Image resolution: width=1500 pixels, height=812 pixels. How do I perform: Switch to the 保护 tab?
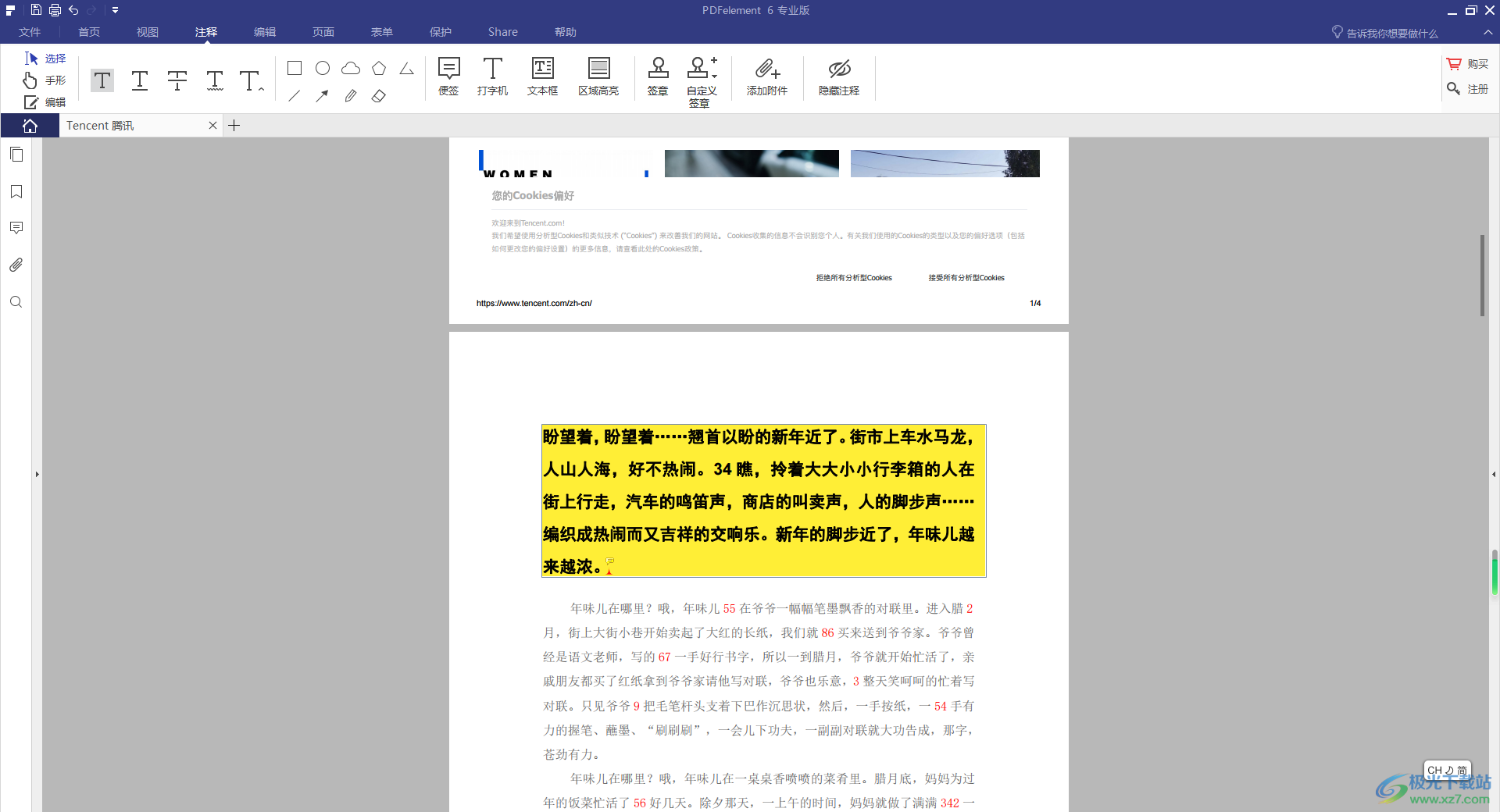click(441, 32)
